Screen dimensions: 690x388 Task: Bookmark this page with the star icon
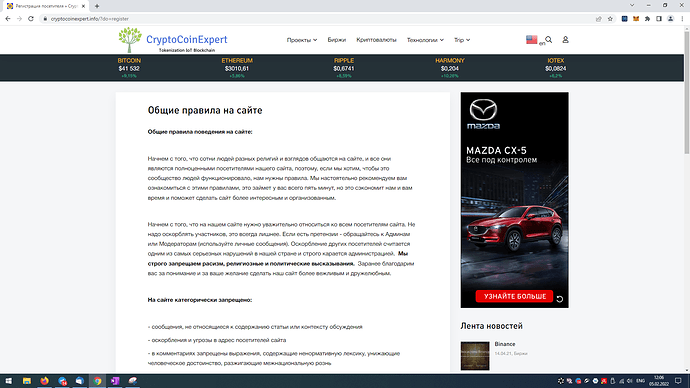(x=610, y=18)
